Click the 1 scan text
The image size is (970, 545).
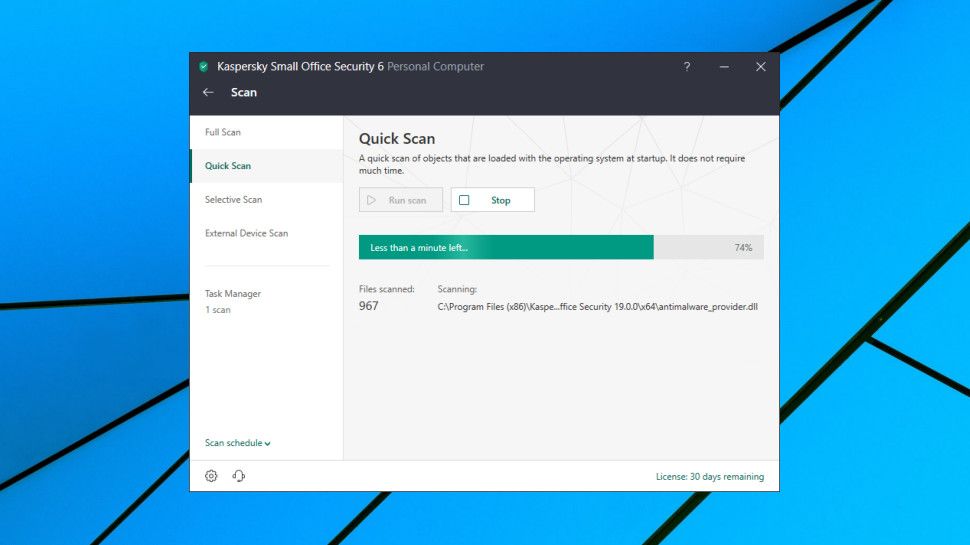(x=218, y=310)
